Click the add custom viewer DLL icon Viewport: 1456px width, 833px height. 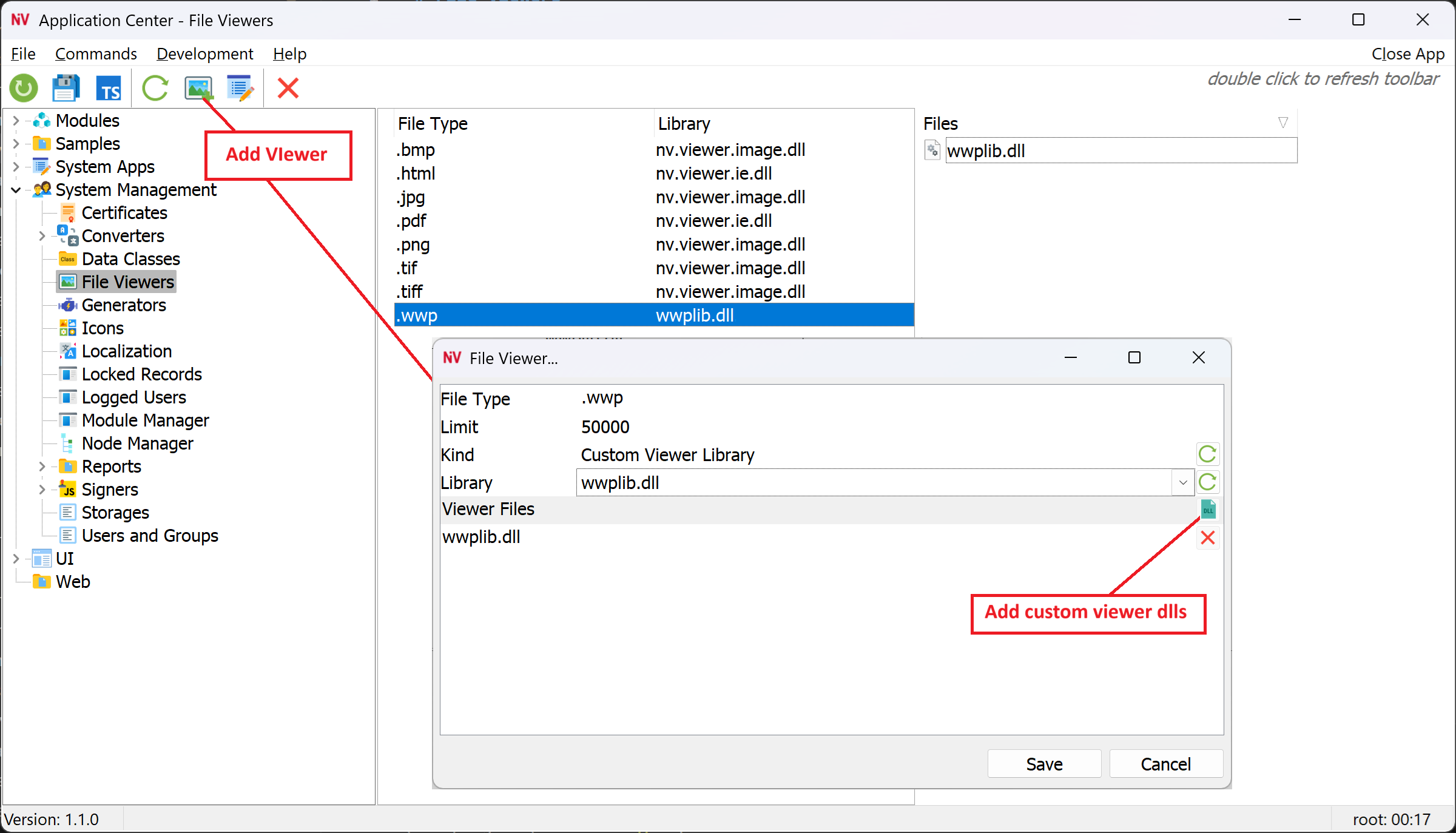click(x=1208, y=510)
